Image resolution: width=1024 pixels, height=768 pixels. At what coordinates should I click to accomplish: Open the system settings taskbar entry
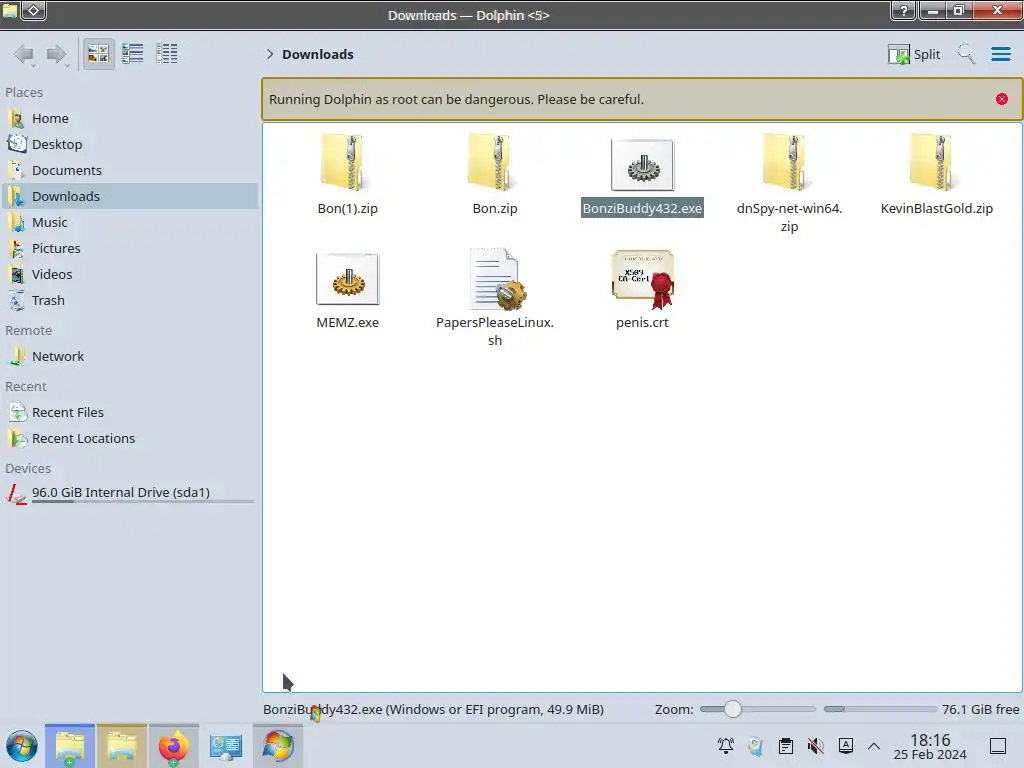226,746
